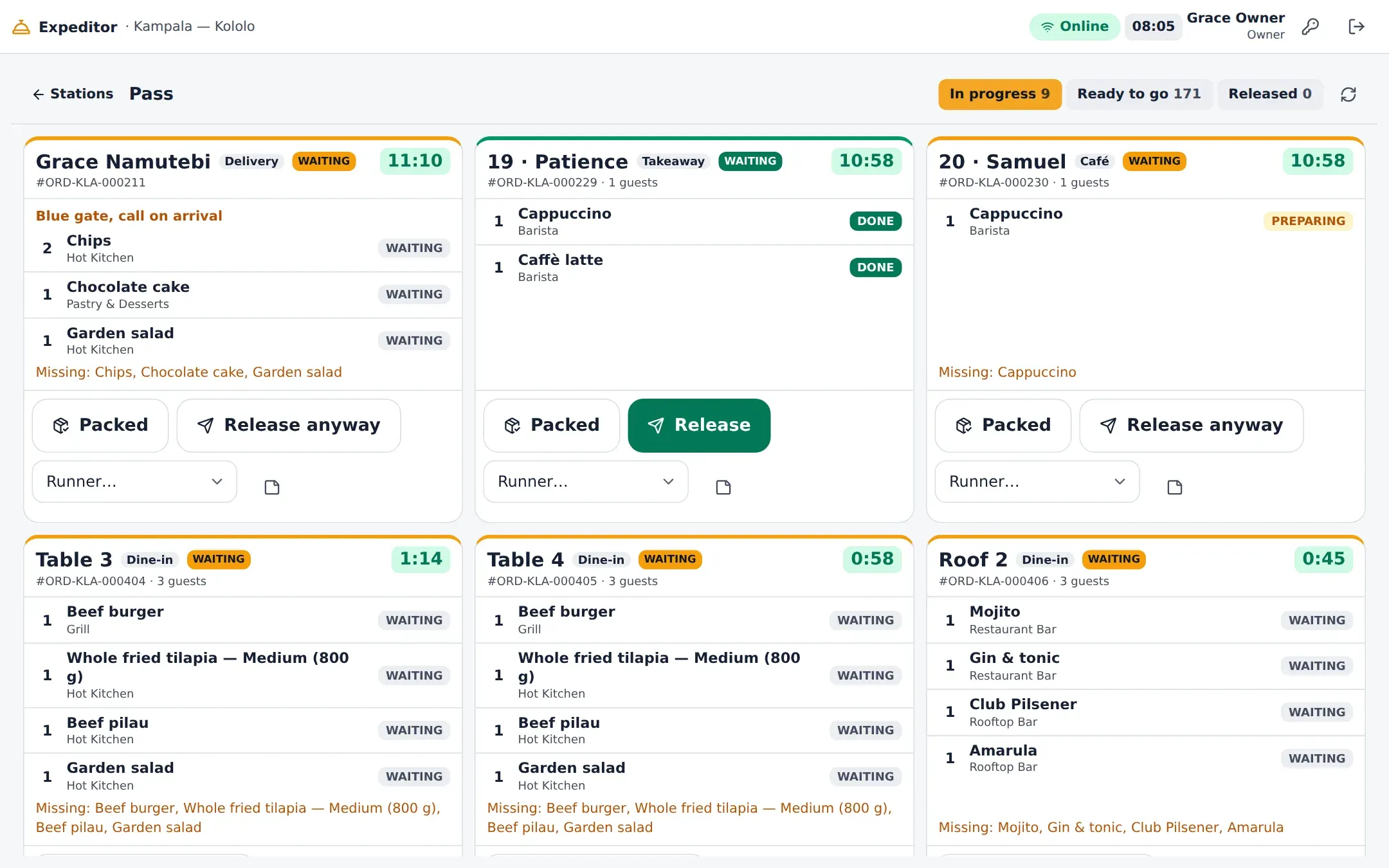The width and height of the screenshot is (1389, 868).
Task: Click Amarula item in Roof 2 order
Action: coord(1146,759)
